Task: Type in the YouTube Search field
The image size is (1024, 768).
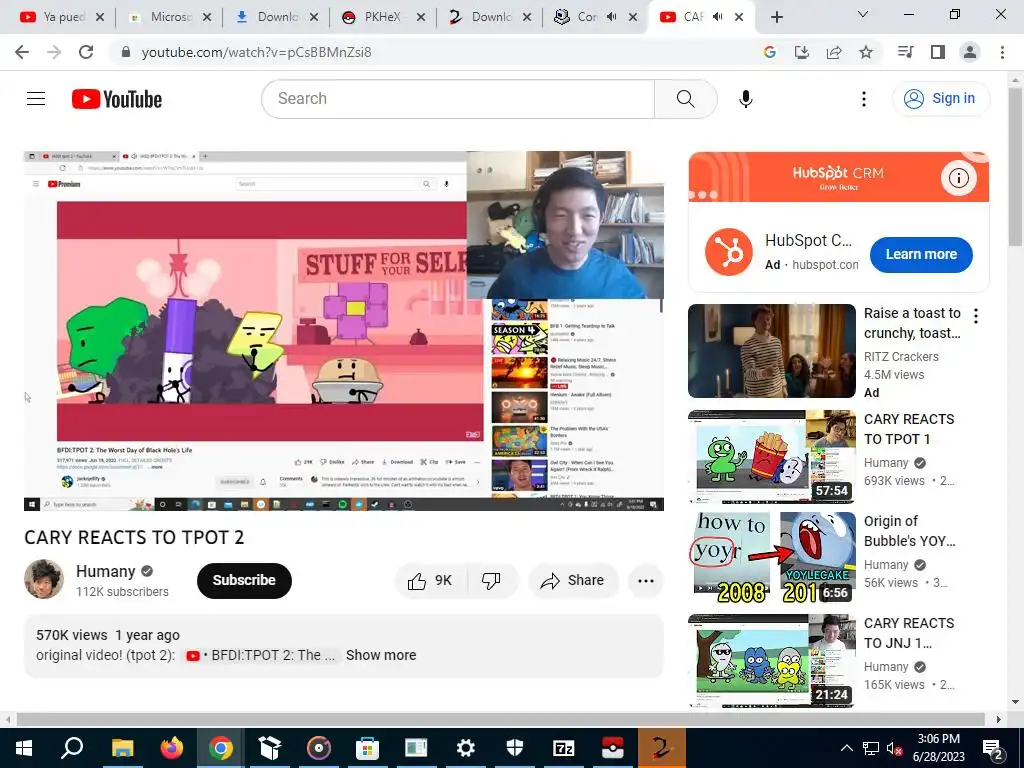Action: coord(458,99)
